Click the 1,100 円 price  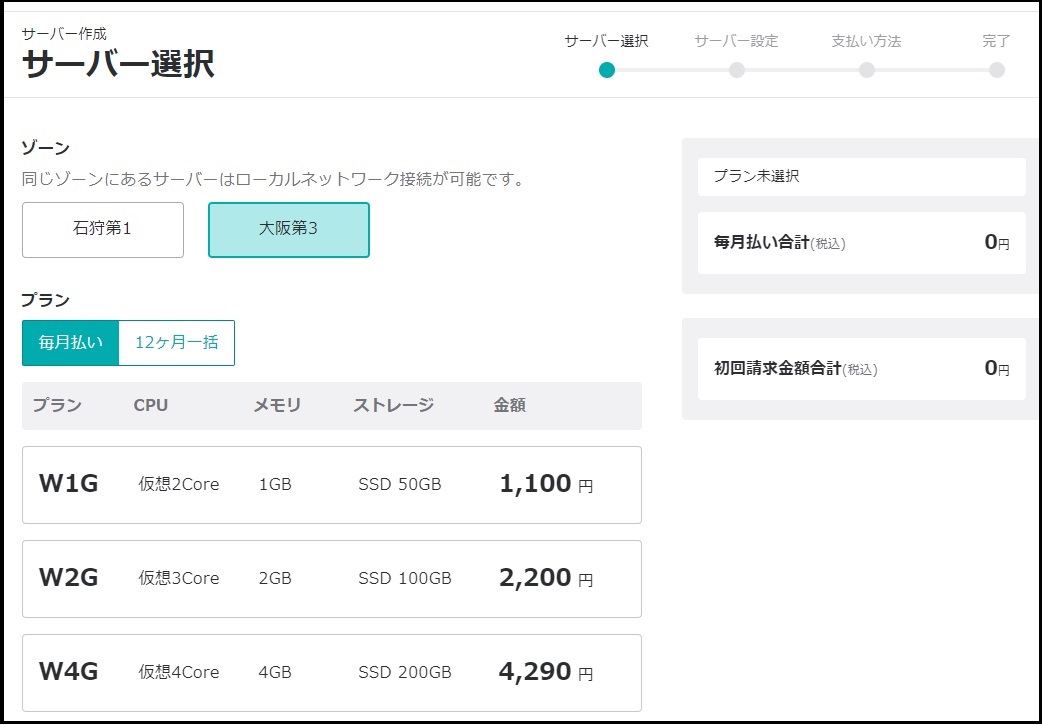546,484
